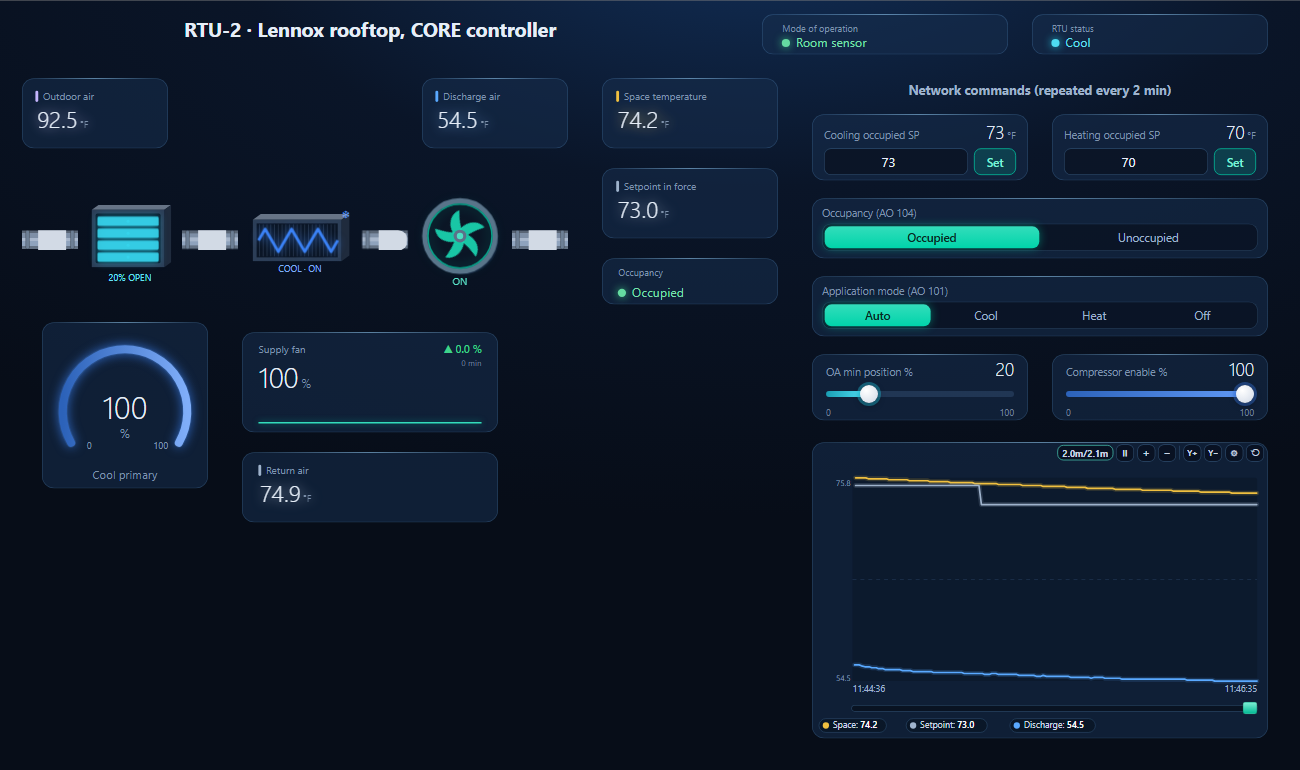Pause the trend chart
The height and width of the screenshot is (770, 1300).
[1125, 453]
